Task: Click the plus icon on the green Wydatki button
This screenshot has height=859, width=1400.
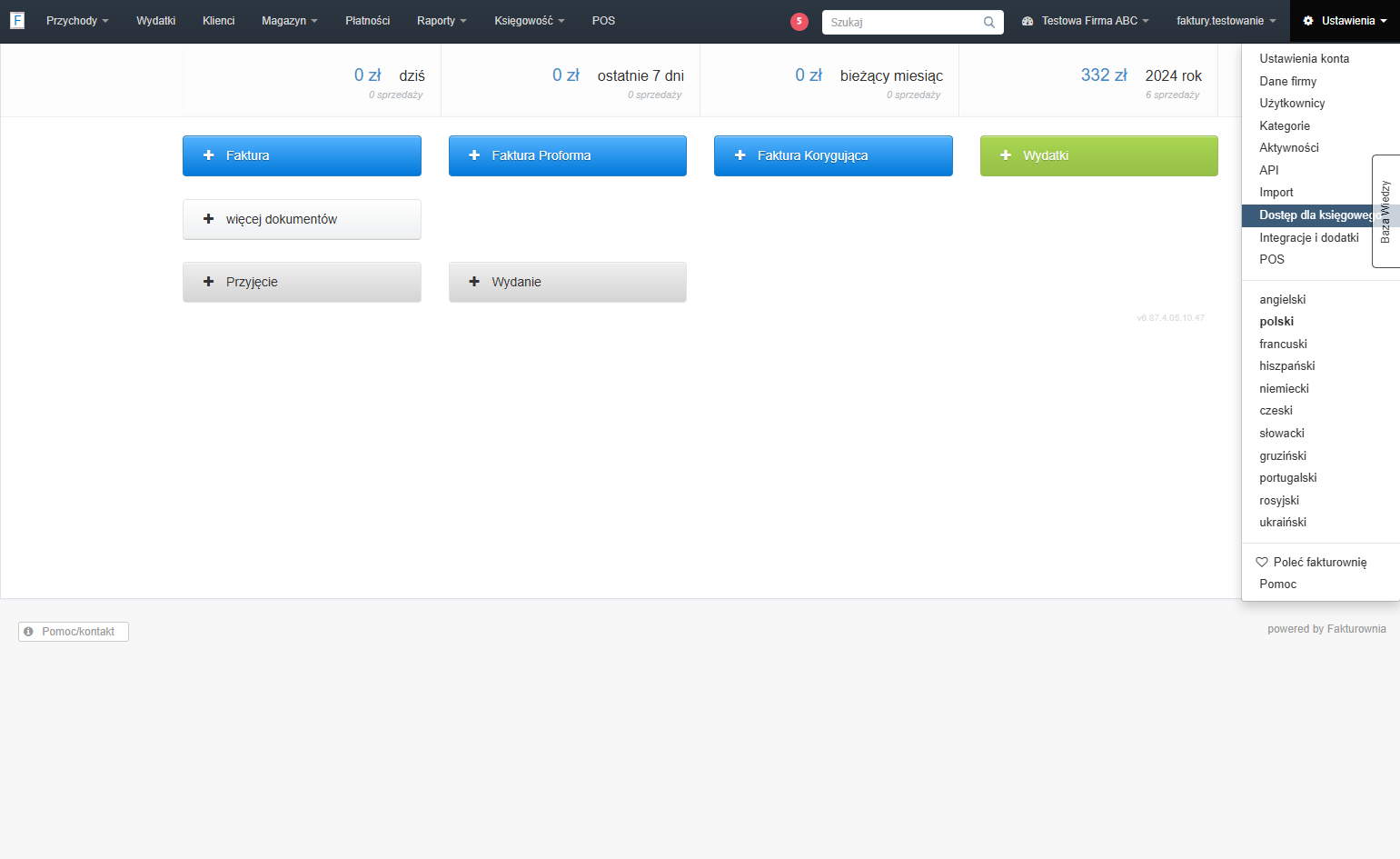Action: click(1006, 155)
